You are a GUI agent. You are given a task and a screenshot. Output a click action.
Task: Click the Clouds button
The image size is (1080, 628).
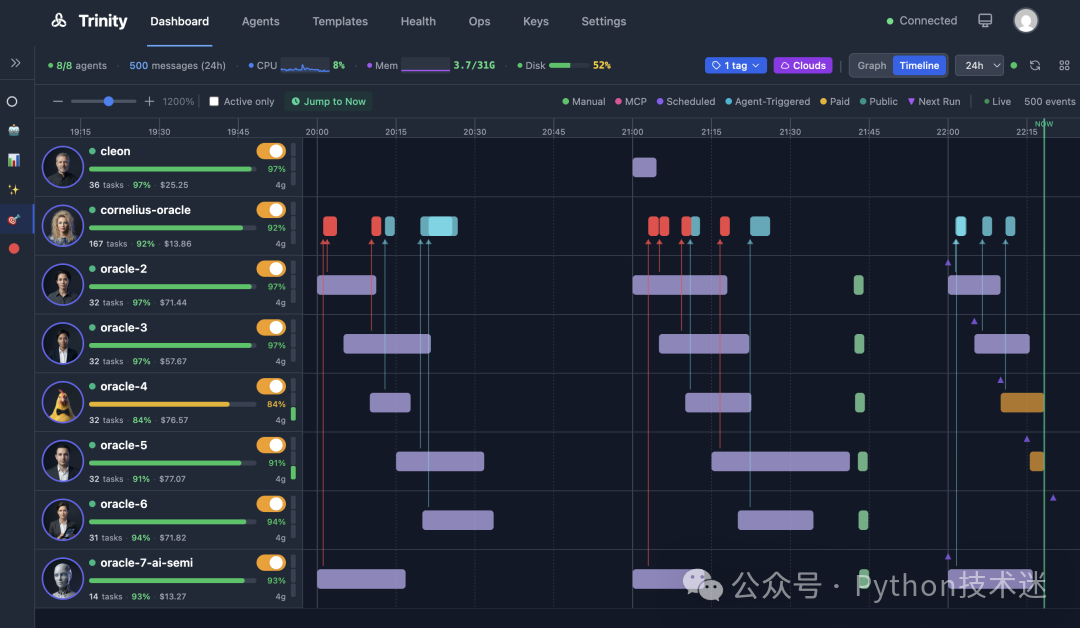pos(803,65)
